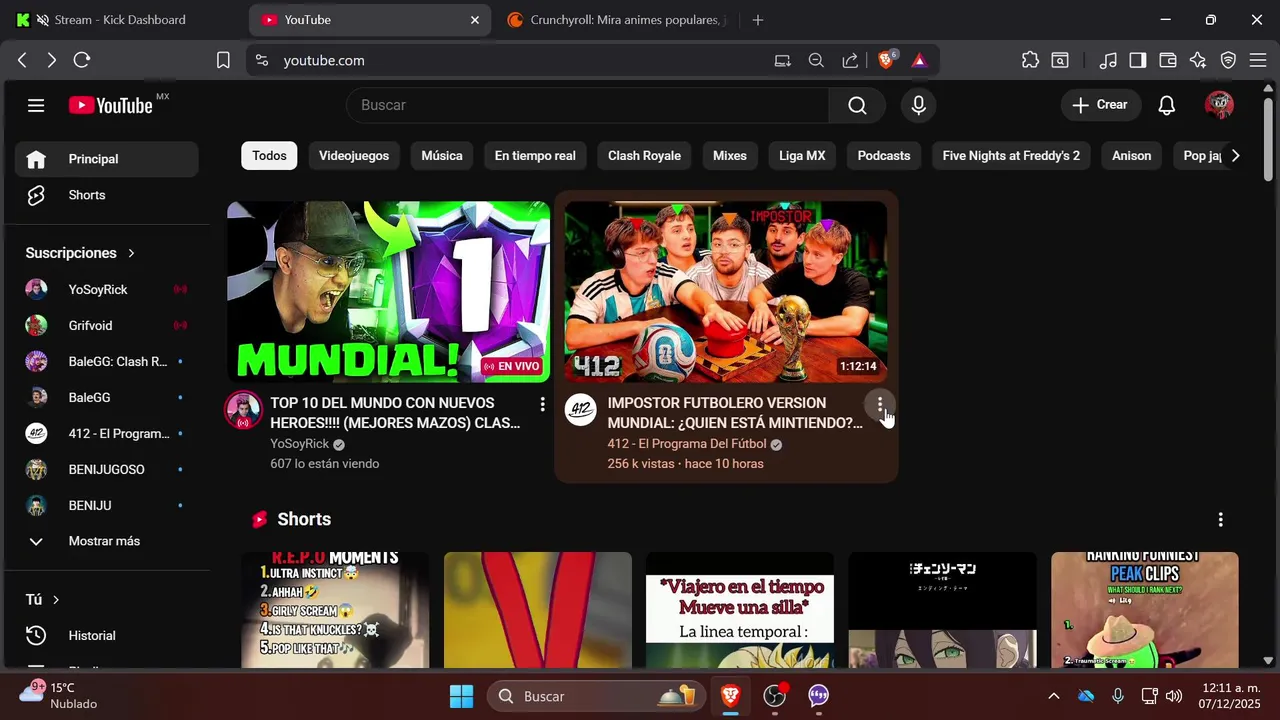Expand Mostrar más in subscriptions

point(106,541)
